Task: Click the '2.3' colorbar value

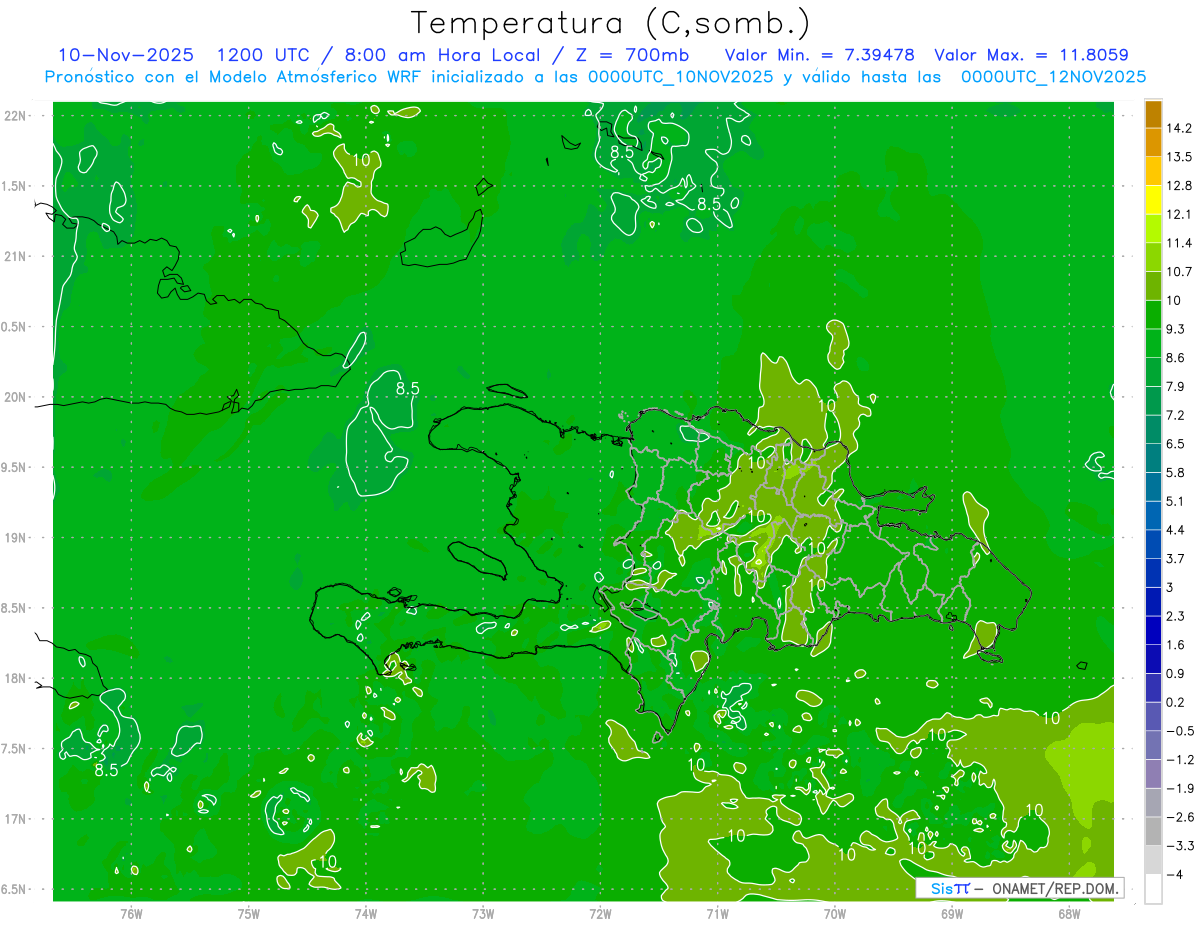Action: 1175,616
